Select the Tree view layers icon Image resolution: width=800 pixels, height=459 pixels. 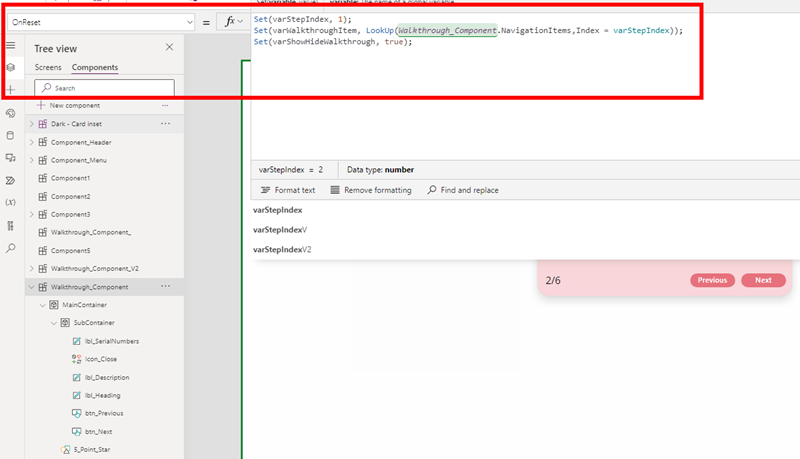click(x=11, y=67)
